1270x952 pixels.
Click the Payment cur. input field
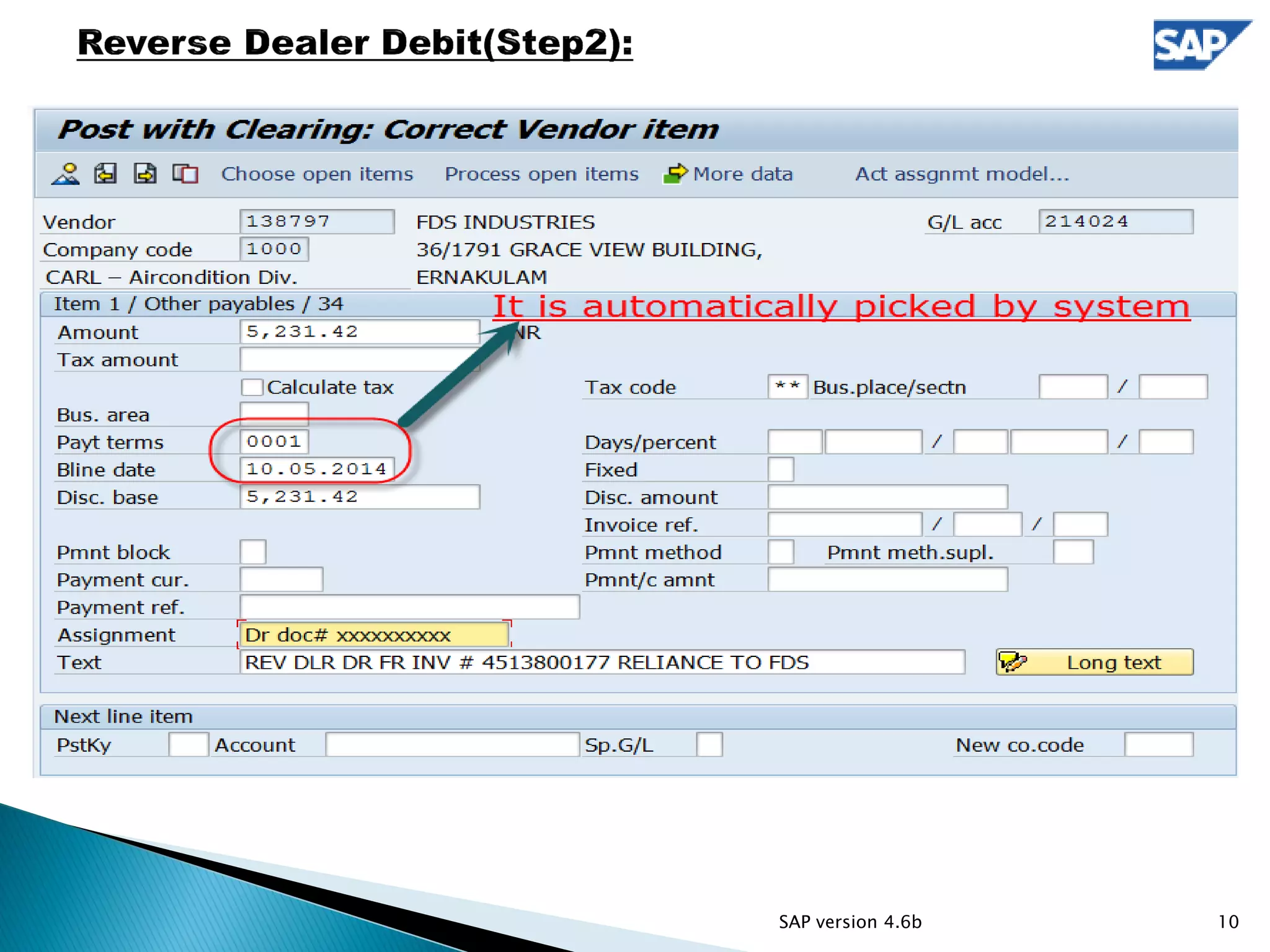pyautogui.click(x=282, y=579)
